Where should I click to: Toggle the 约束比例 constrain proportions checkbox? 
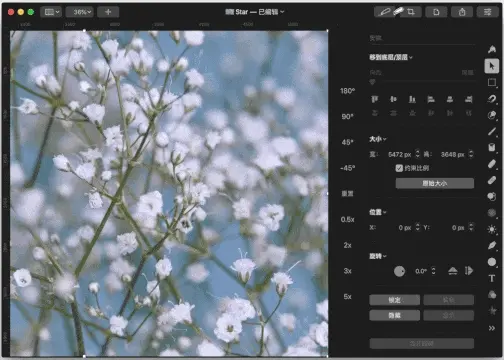(399, 168)
